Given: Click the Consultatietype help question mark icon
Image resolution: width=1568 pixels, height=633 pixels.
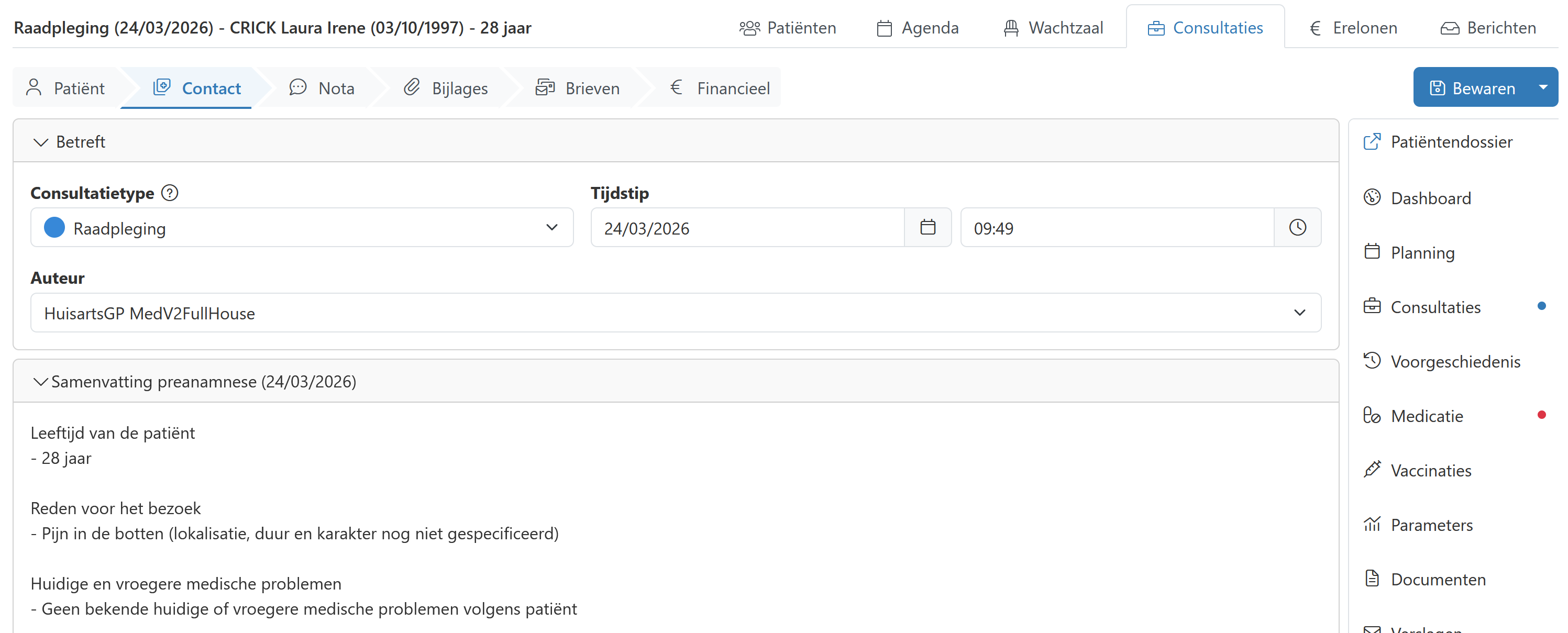Looking at the screenshot, I should (x=169, y=193).
